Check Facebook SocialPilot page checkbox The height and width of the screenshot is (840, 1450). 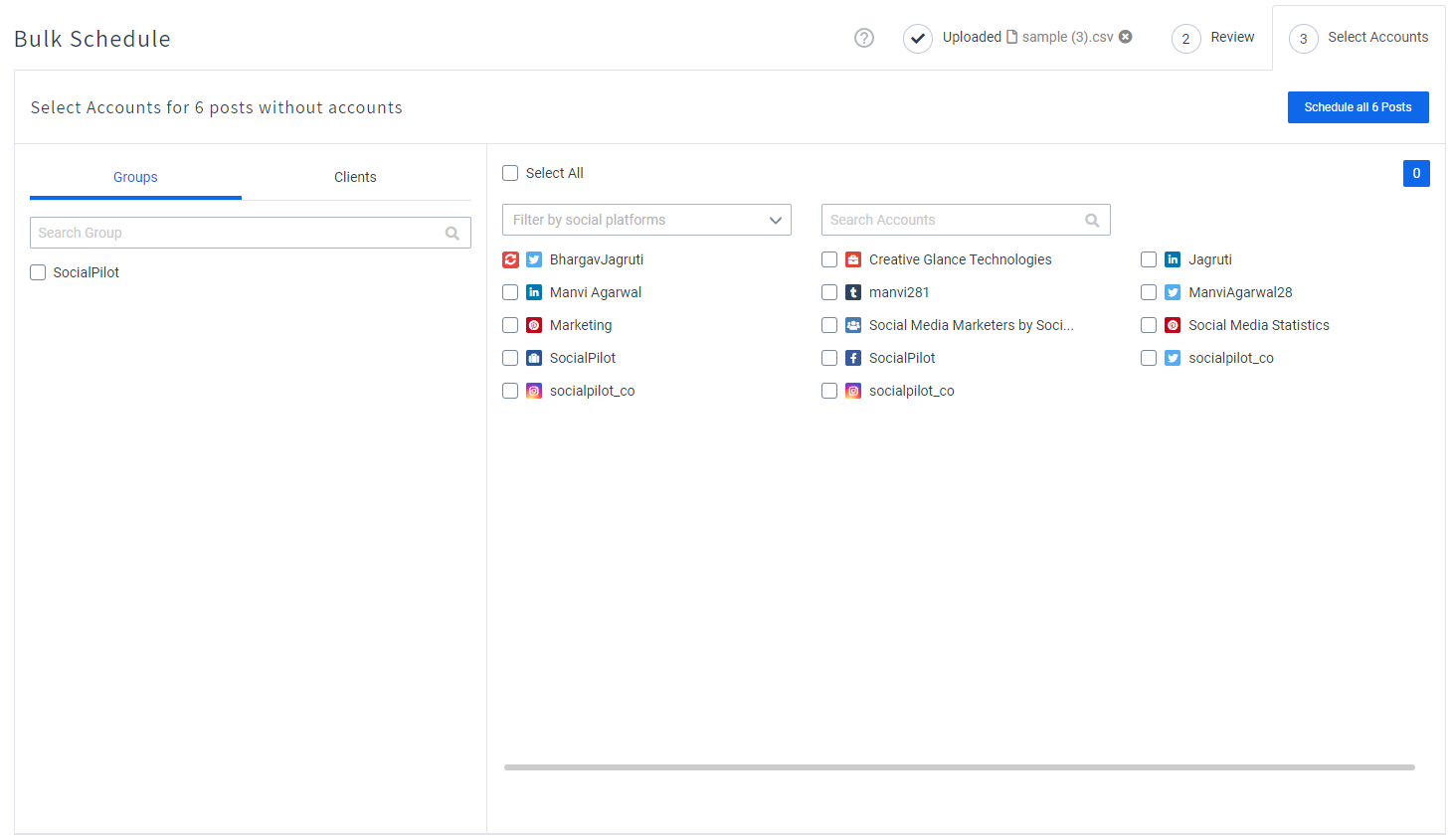pos(829,358)
